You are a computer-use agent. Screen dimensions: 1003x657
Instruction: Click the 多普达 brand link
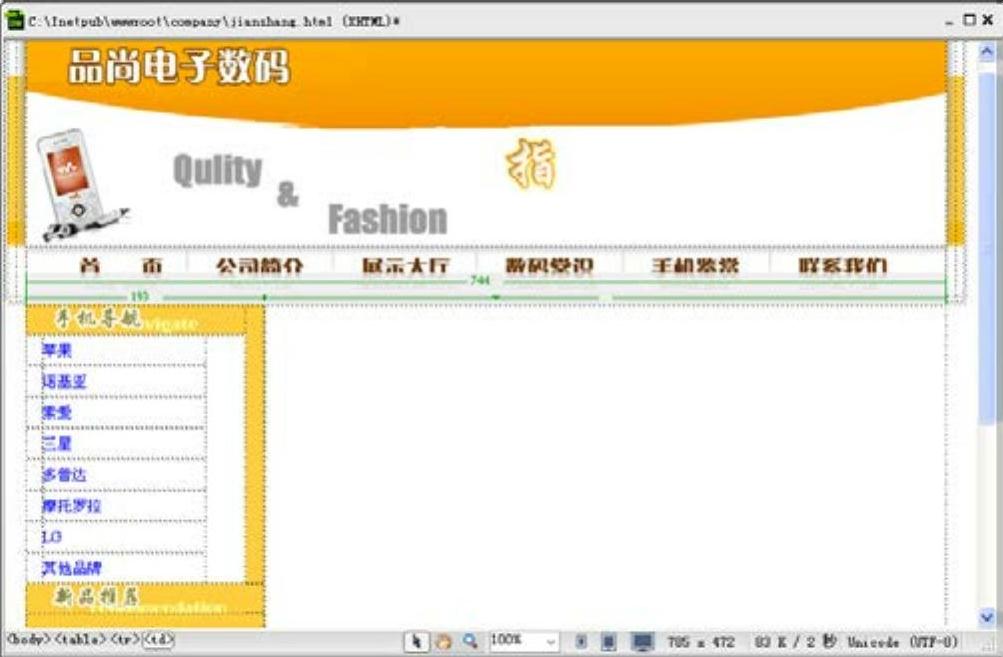pyautogui.click(x=64, y=475)
